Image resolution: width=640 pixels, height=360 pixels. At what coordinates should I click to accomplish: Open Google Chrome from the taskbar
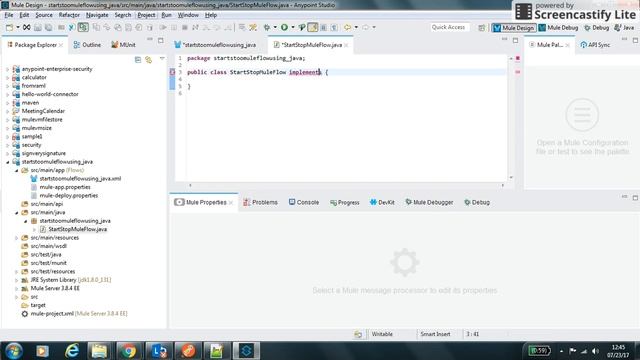coord(129,351)
